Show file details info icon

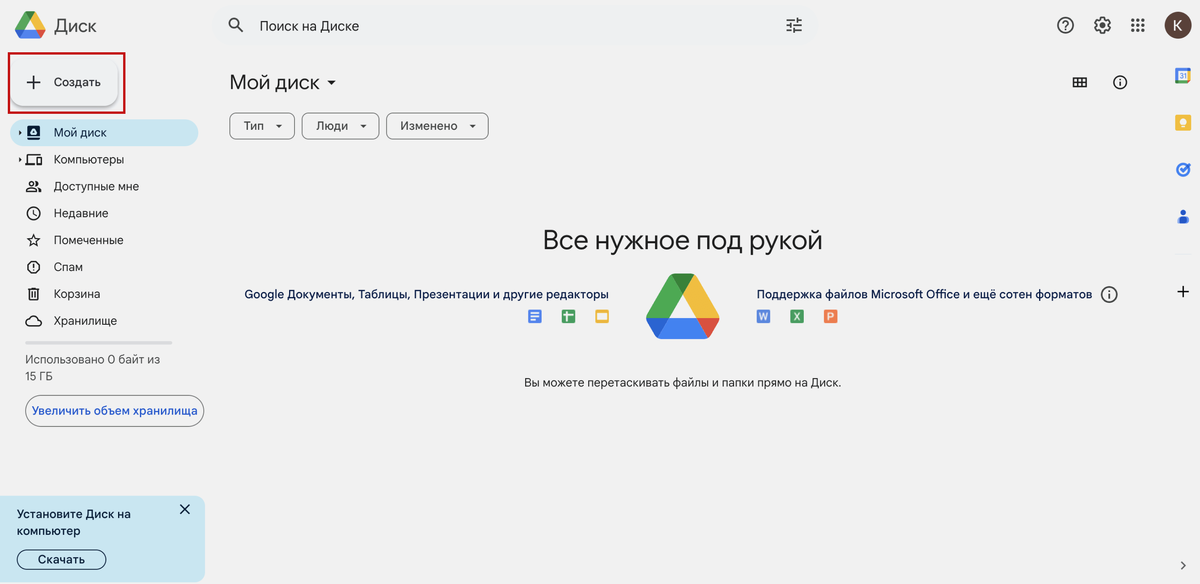(x=1120, y=83)
